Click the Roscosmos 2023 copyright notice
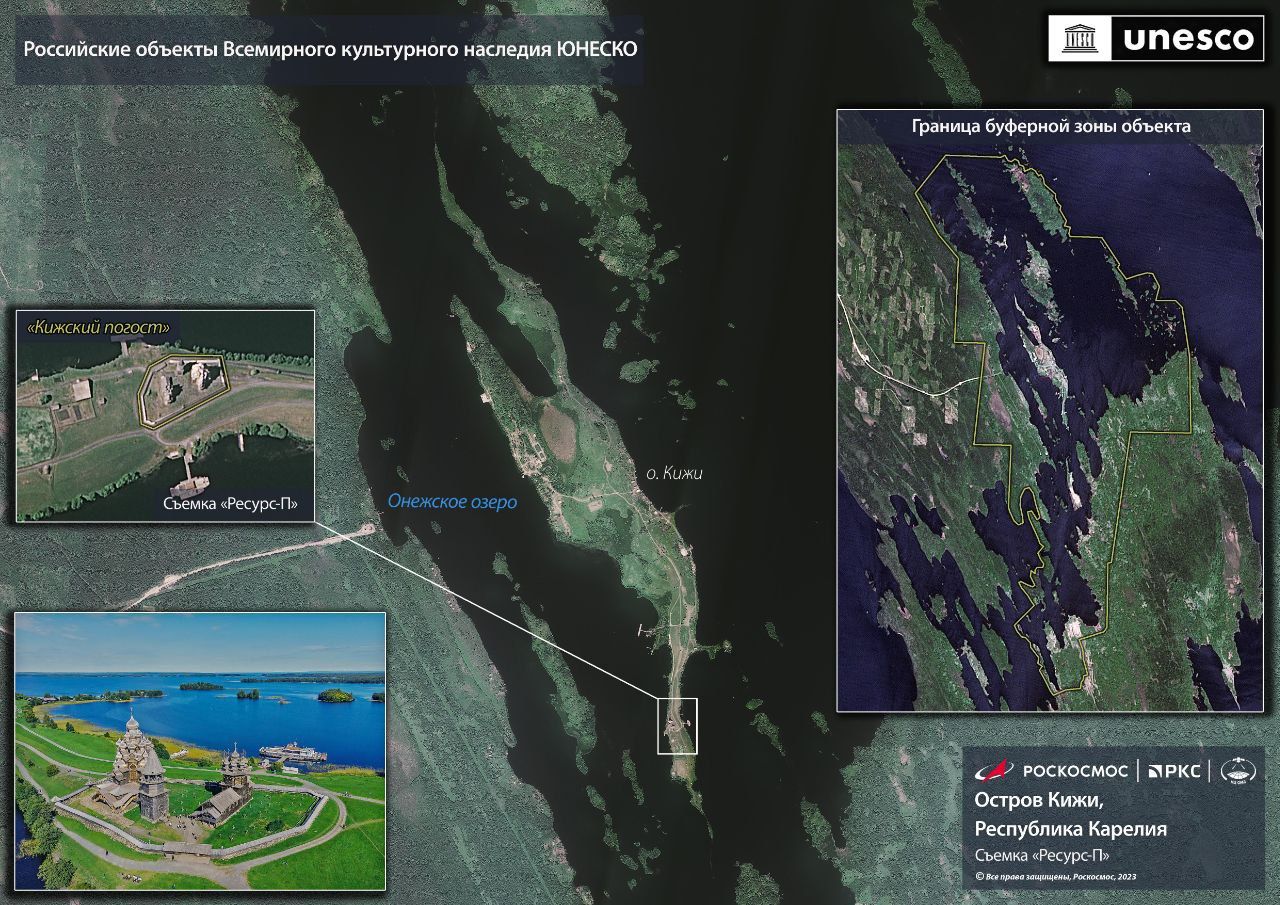This screenshot has height=905, width=1280. point(1055,876)
